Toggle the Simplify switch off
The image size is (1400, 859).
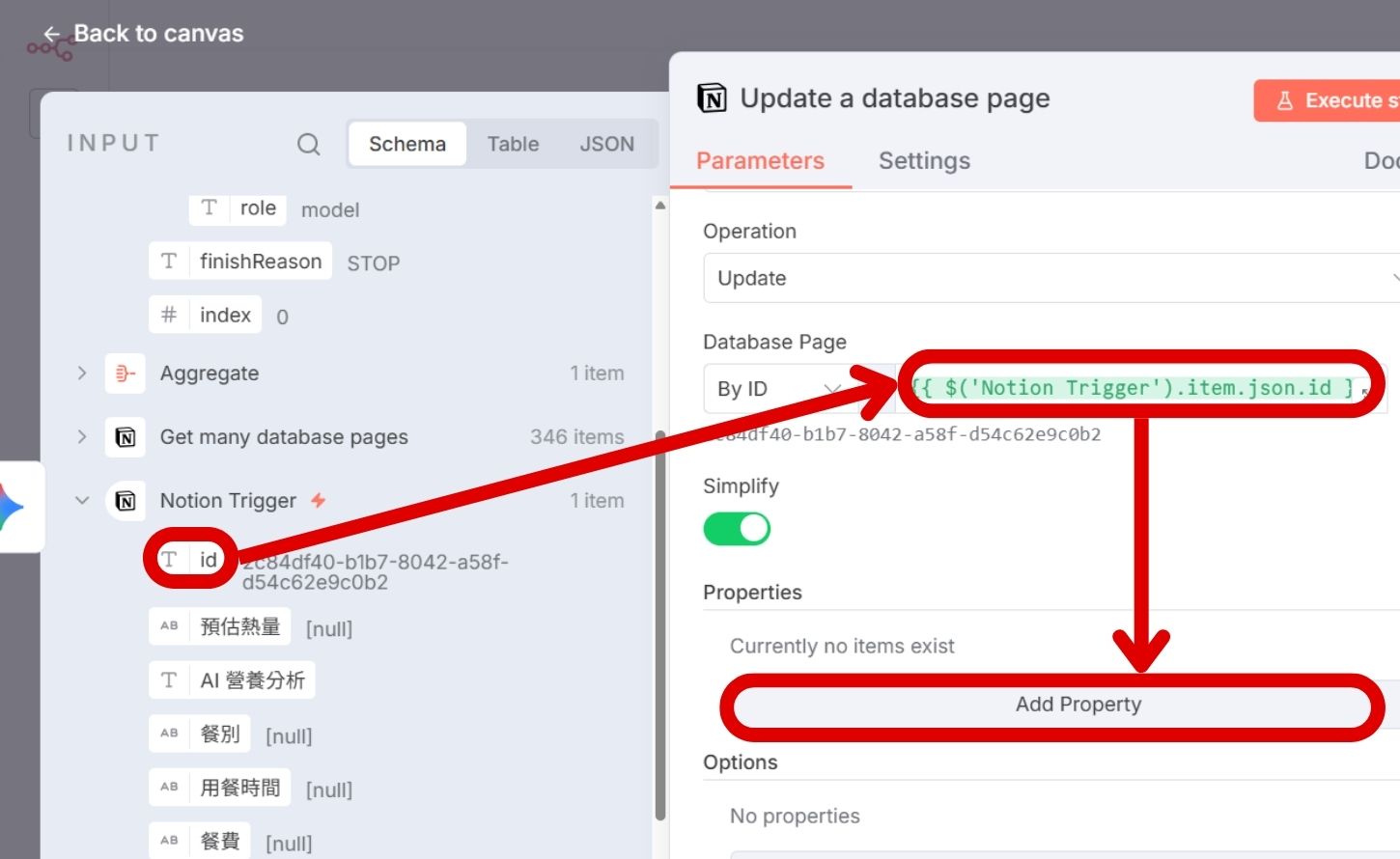pyautogui.click(x=737, y=529)
